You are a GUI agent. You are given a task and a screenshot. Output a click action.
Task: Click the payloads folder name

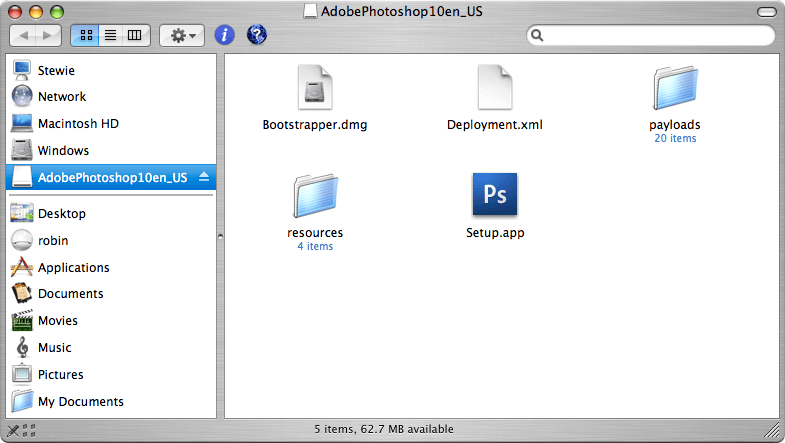pyautogui.click(x=675, y=125)
